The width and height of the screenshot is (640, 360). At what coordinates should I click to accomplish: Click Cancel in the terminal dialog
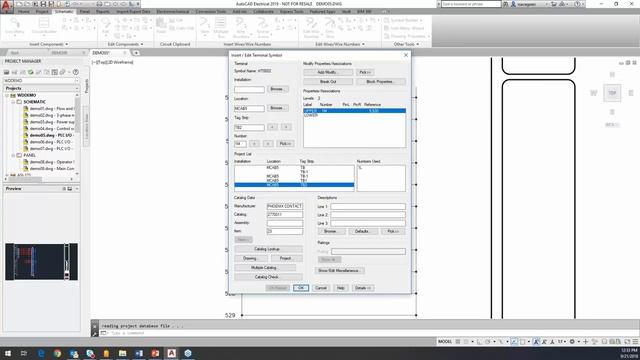coord(321,288)
